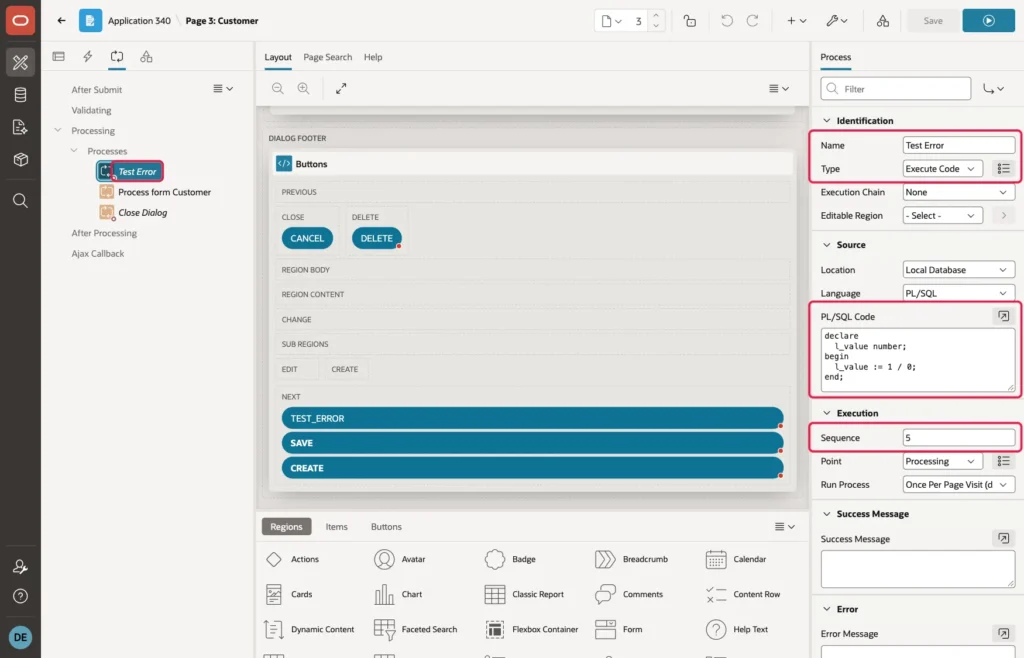This screenshot has height=658, width=1024.
Task: Open the Language dropdown
Action: [x=958, y=293]
